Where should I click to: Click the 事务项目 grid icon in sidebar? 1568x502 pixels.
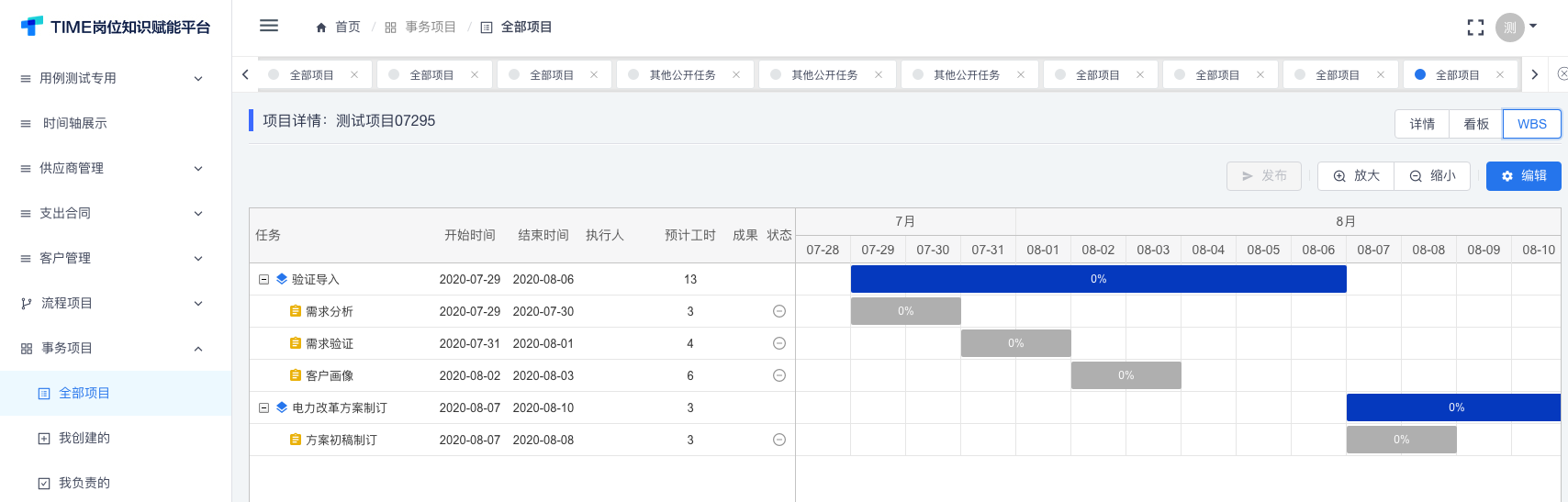26,349
